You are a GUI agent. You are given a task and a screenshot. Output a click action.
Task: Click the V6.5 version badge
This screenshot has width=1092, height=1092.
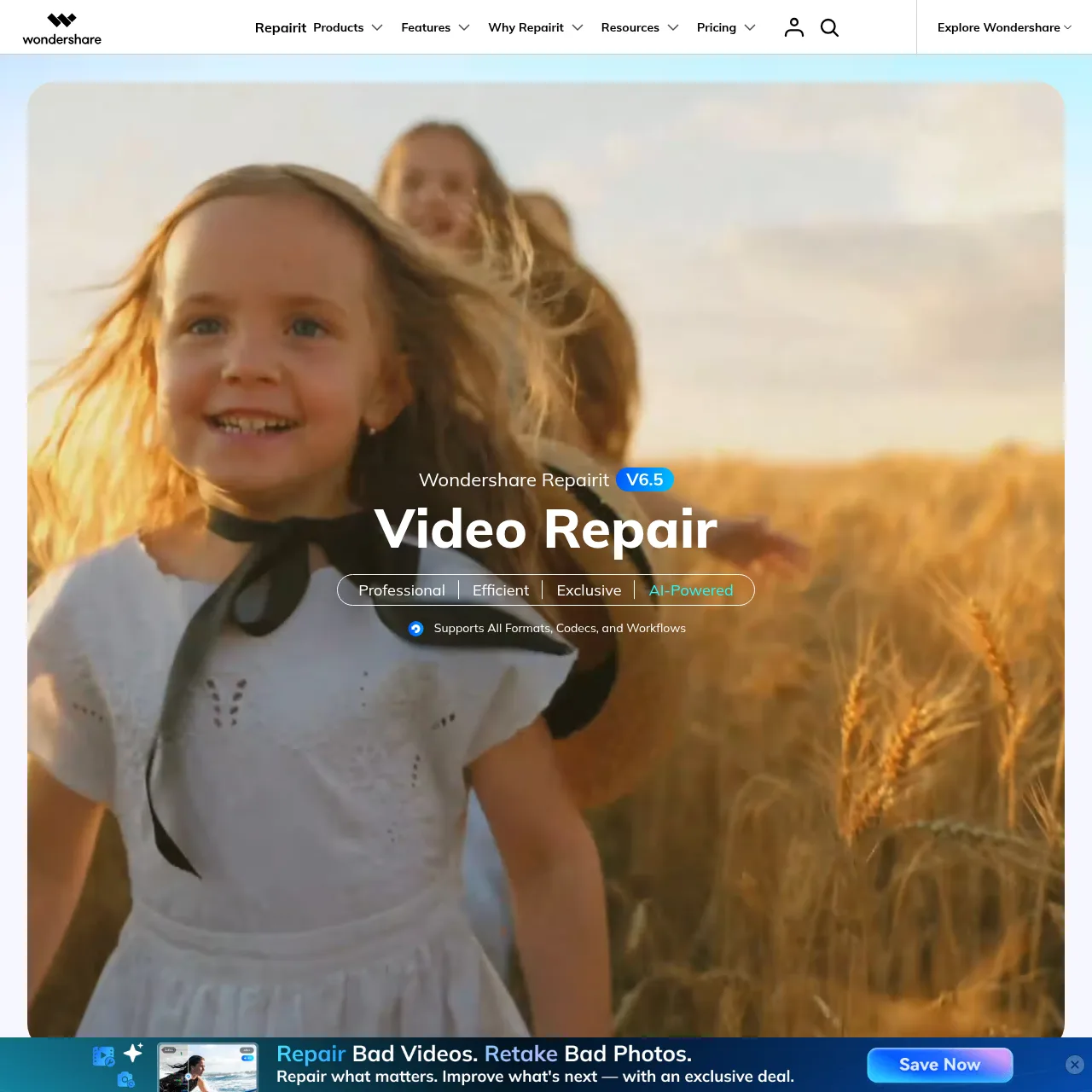[x=645, y=479]
